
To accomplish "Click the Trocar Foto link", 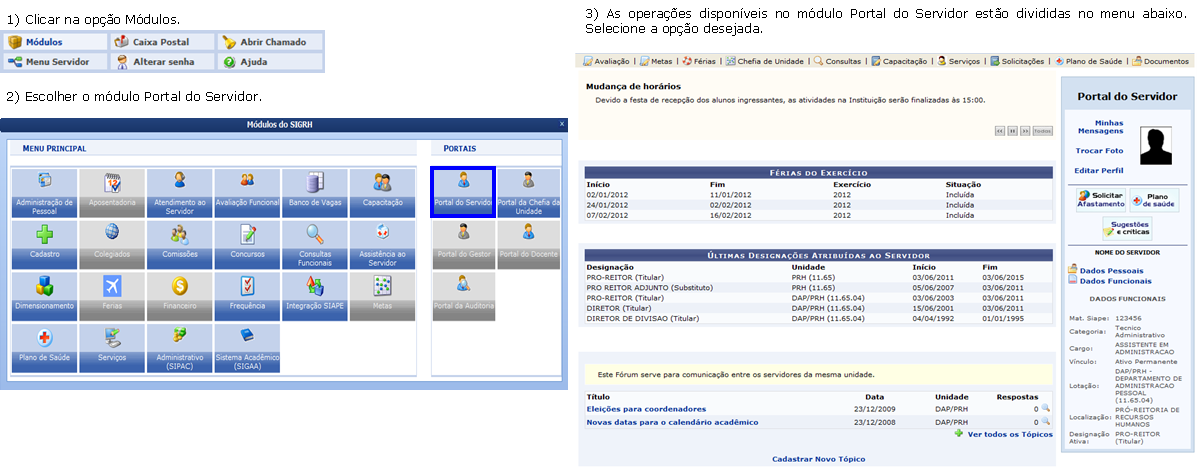I will 1099,151.
